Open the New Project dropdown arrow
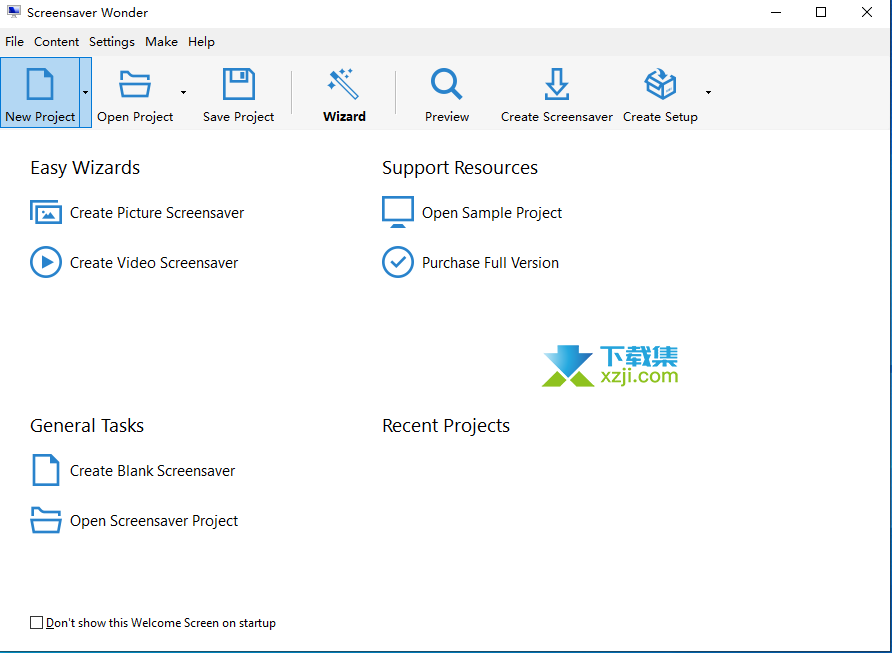The height and width of the screenshot is (653, 892). click(85, 92)
